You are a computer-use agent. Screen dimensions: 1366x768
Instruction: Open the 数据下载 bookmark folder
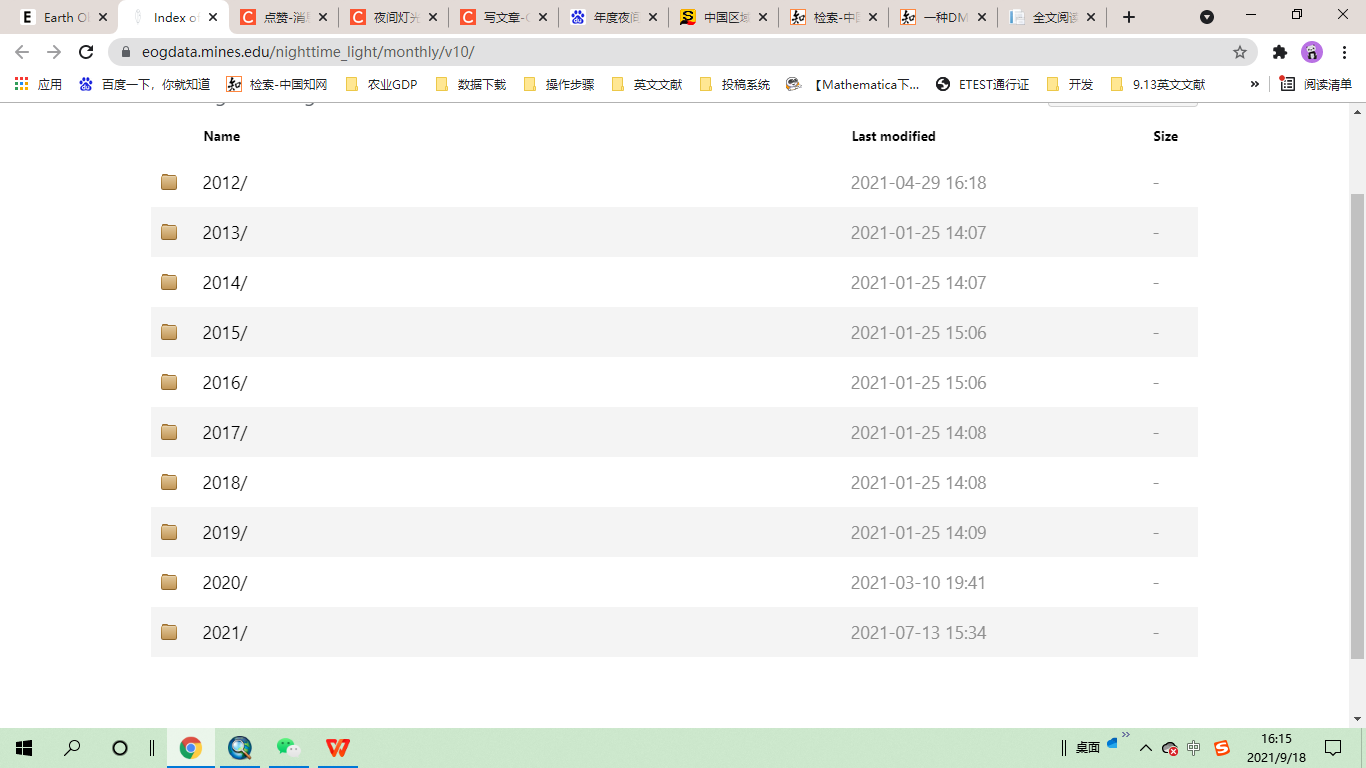click(471, 84)
